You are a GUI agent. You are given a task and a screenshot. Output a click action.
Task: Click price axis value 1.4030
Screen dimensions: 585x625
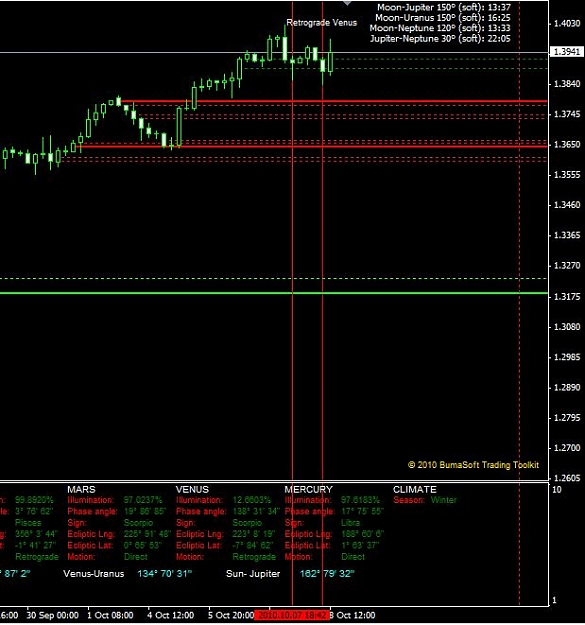(567, 24)
